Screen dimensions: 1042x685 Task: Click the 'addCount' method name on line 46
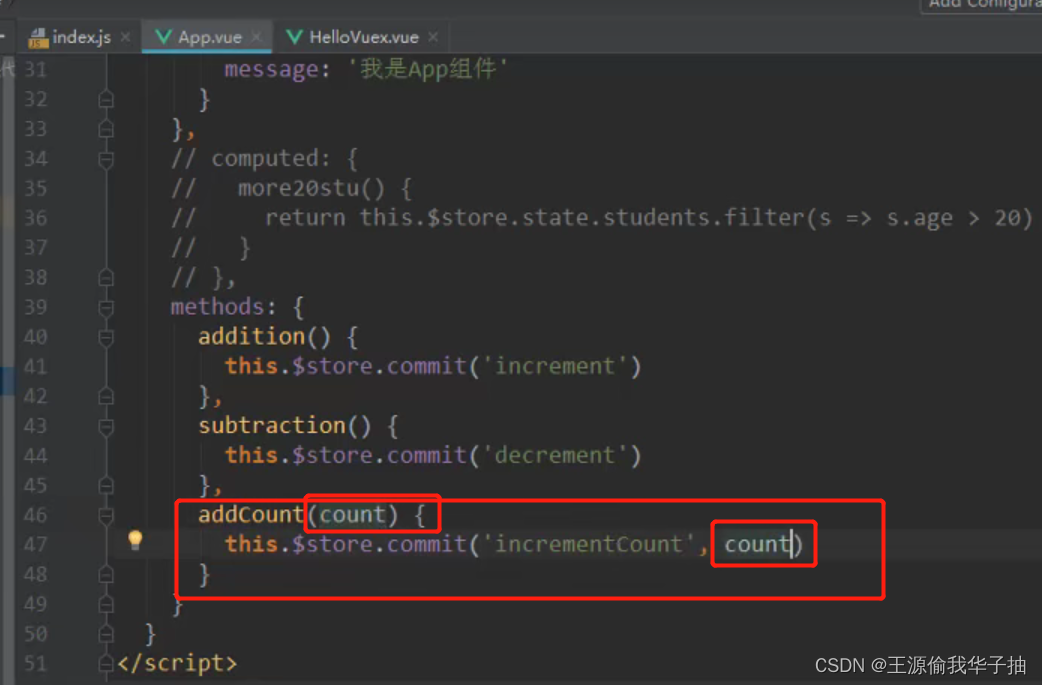pyautogui.click(x=251, y=515)
